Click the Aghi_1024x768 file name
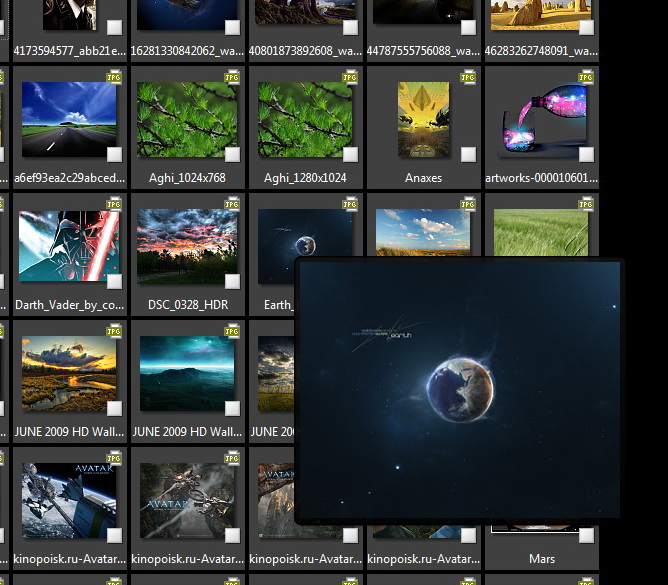 point(187,178)
